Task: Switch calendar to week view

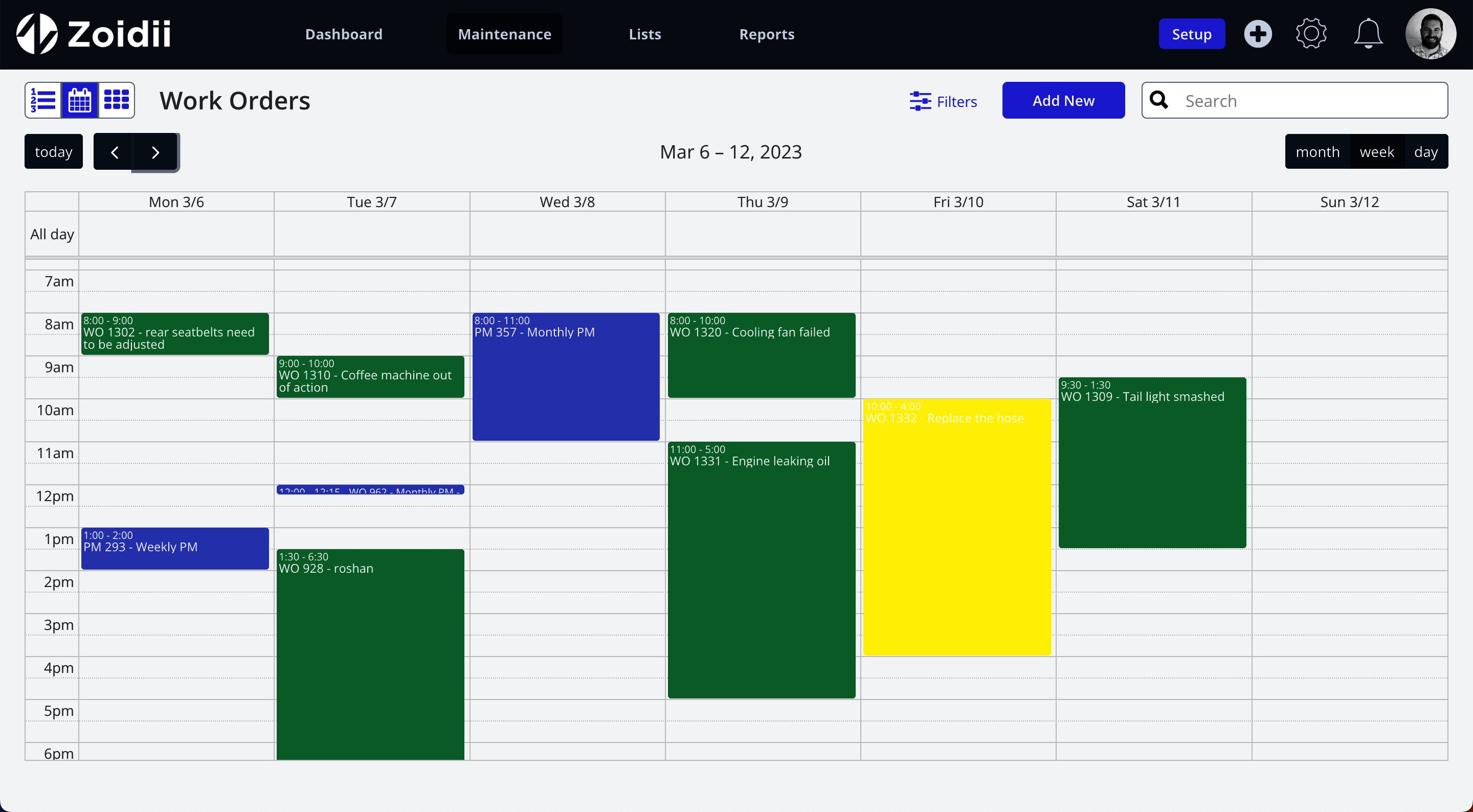Action: pyautogui.click(x=1376, y=152)
